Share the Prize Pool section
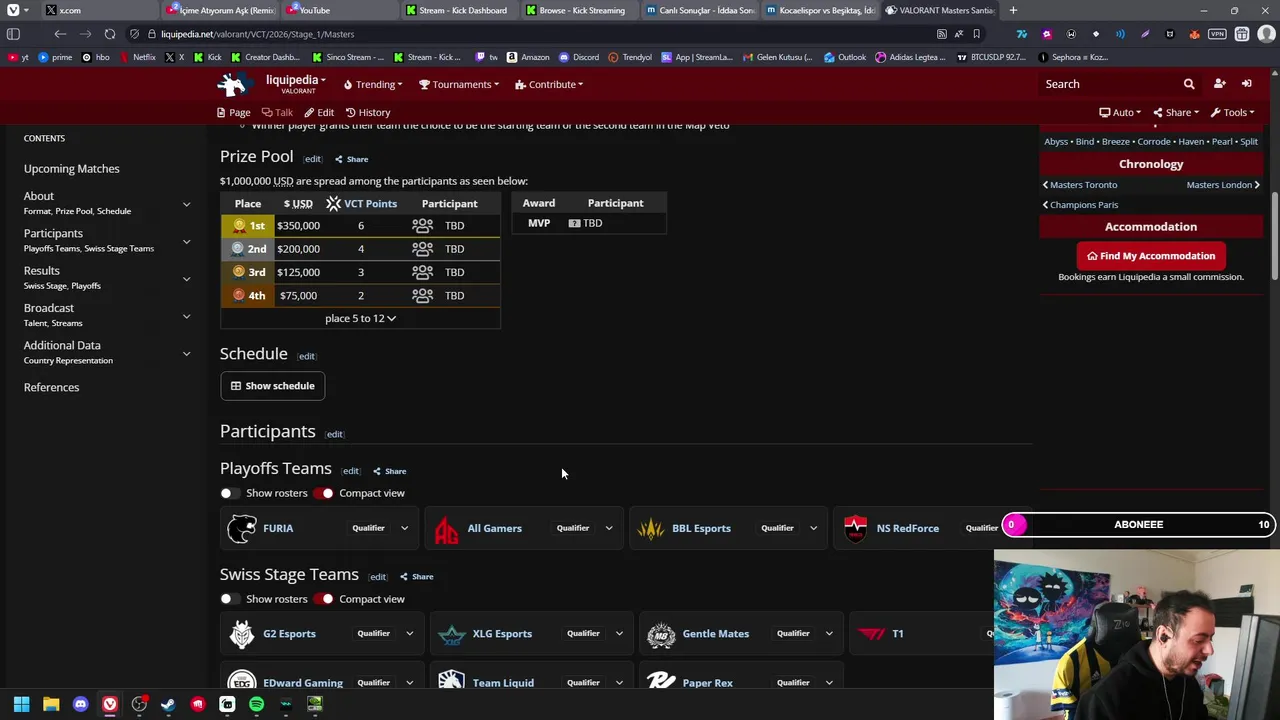The image size is (1280, 720). (x=351, y=159)
